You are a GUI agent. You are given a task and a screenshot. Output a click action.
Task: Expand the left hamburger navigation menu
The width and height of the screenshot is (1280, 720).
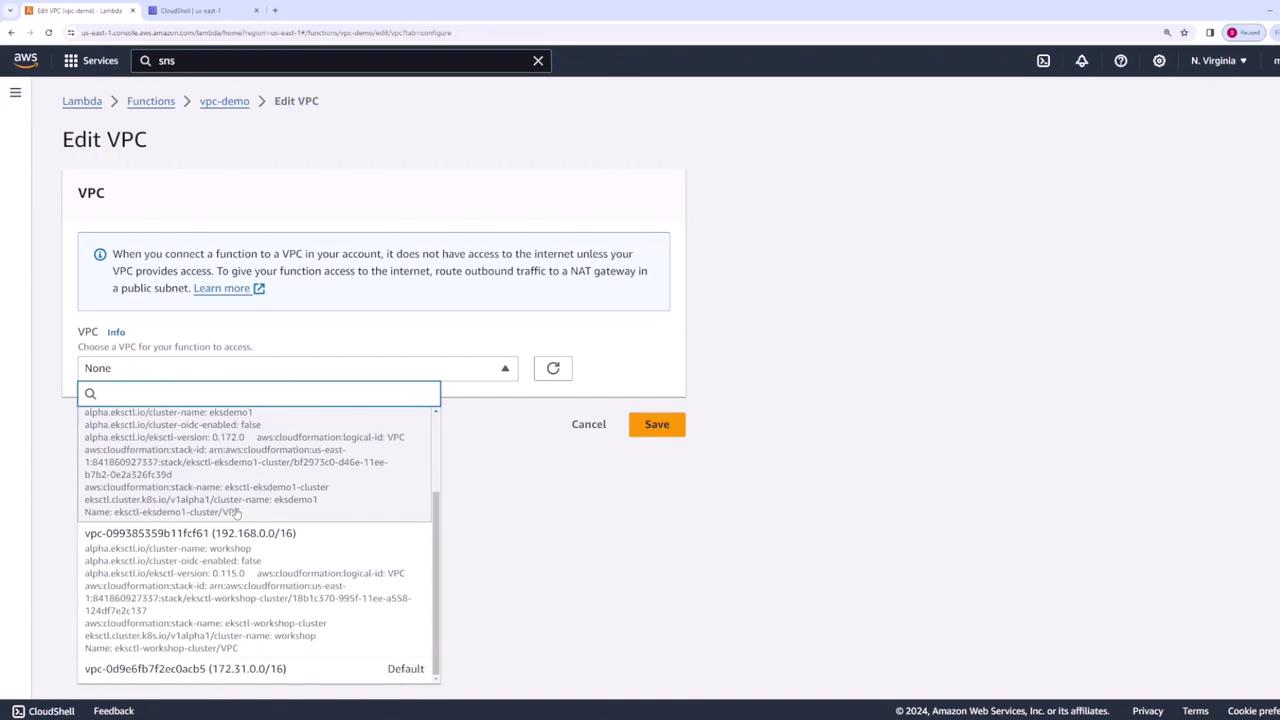click(x=15, y=93)
